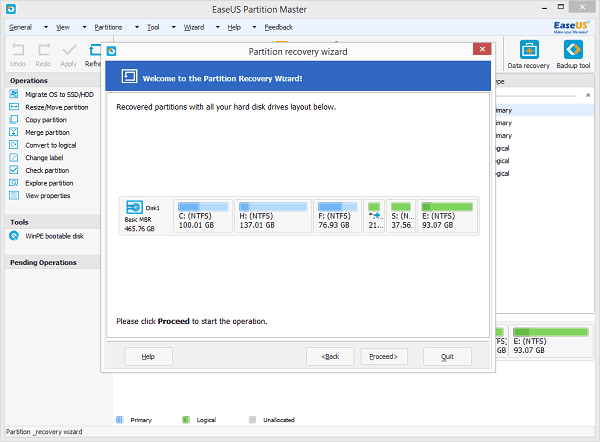600x442 pixels.
Task: Collapse the list group arrow in the main window
Action: (x=588, y=95)
